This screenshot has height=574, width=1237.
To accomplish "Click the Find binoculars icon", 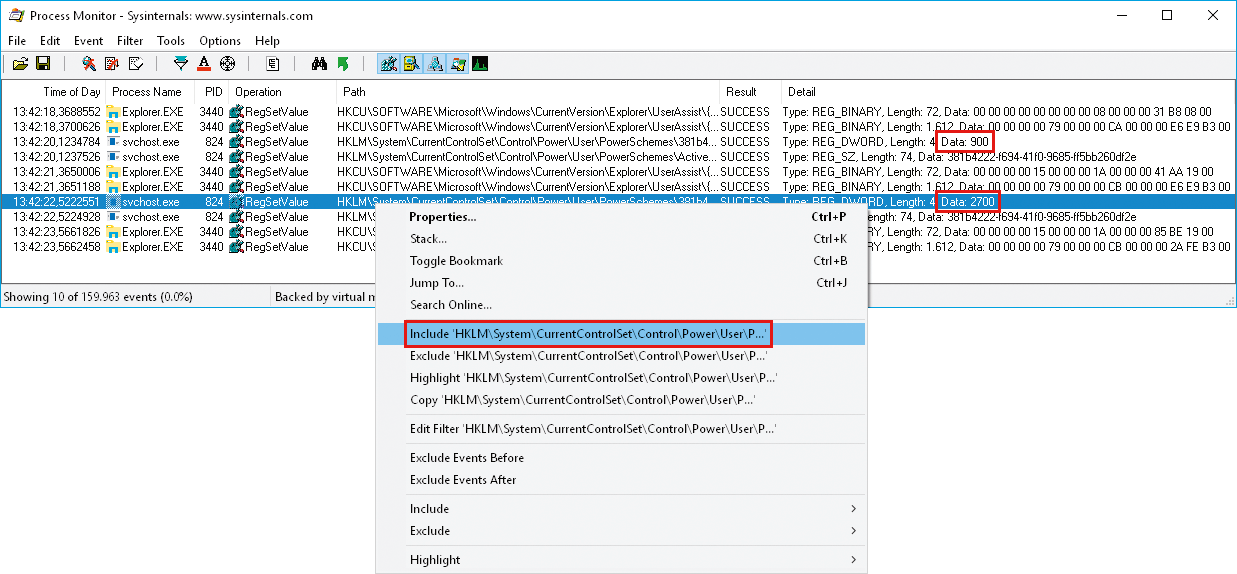I will (320, 64).
